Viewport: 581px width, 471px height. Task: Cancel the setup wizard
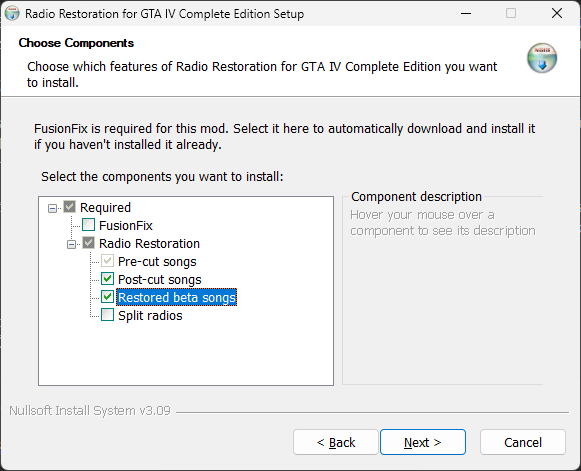click(523, 442)
